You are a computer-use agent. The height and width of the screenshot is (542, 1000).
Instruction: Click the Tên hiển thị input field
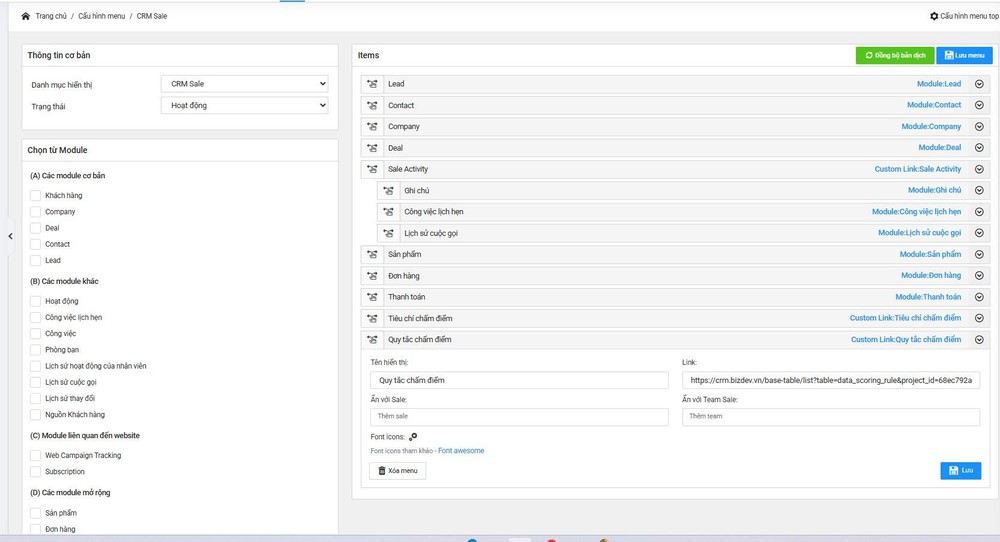click(x=518, y=380)
